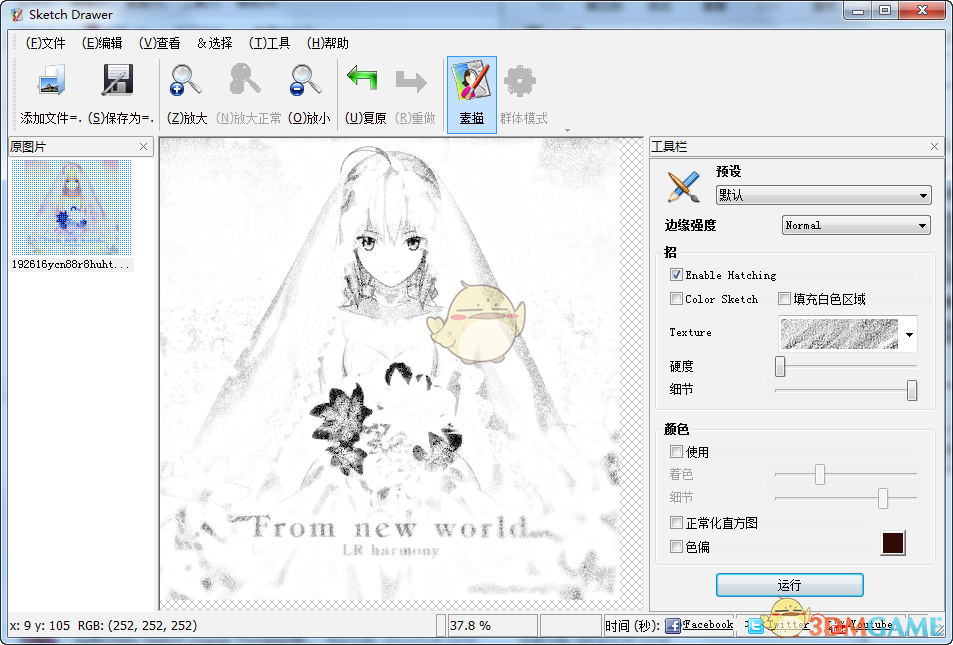Viewport: 953px width, 645px height.
Task: Click the Facebook icon in status bar
Action: click(x=672, y=626)
